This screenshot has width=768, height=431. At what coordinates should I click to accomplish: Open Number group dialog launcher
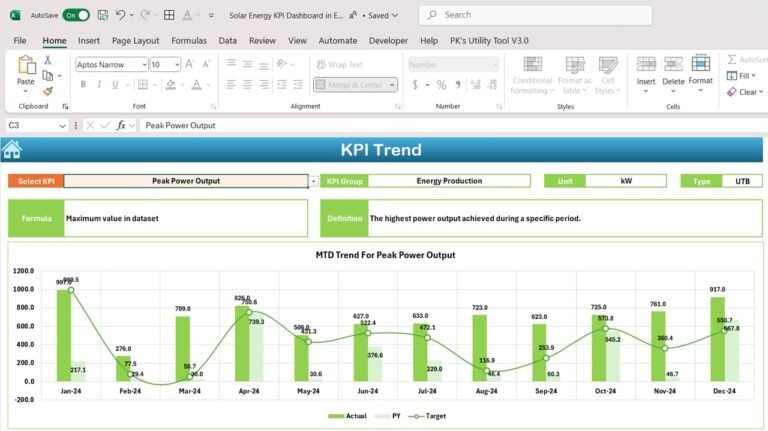(x=499, y=106)
